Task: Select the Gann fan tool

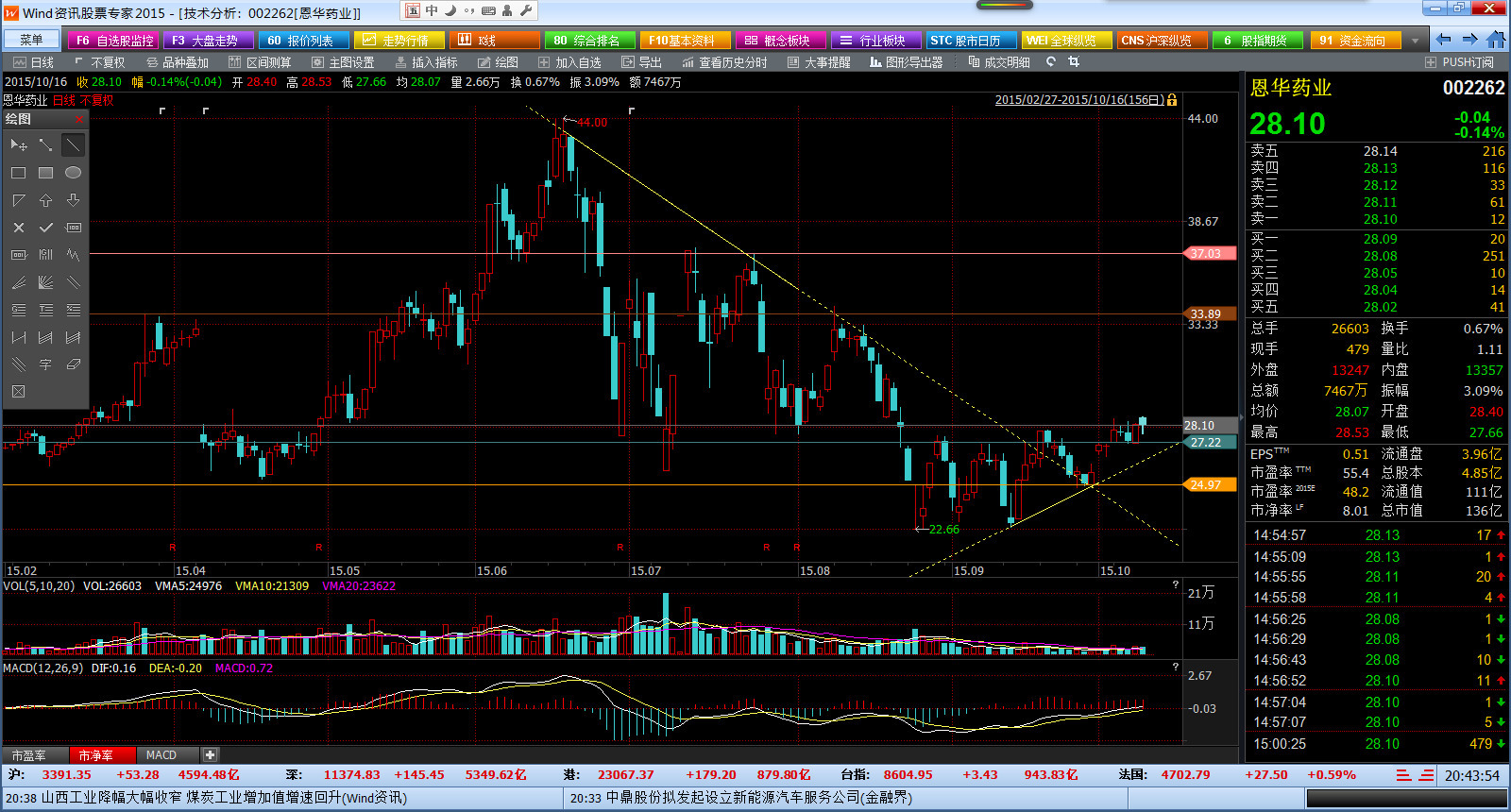Action: (x=45, y=282)
